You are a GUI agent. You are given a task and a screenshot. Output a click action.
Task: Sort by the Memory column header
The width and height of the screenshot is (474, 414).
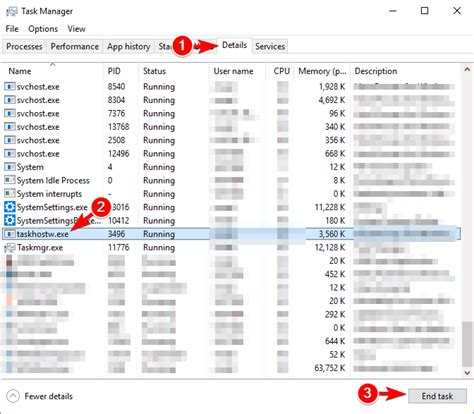tap(322, 71)
